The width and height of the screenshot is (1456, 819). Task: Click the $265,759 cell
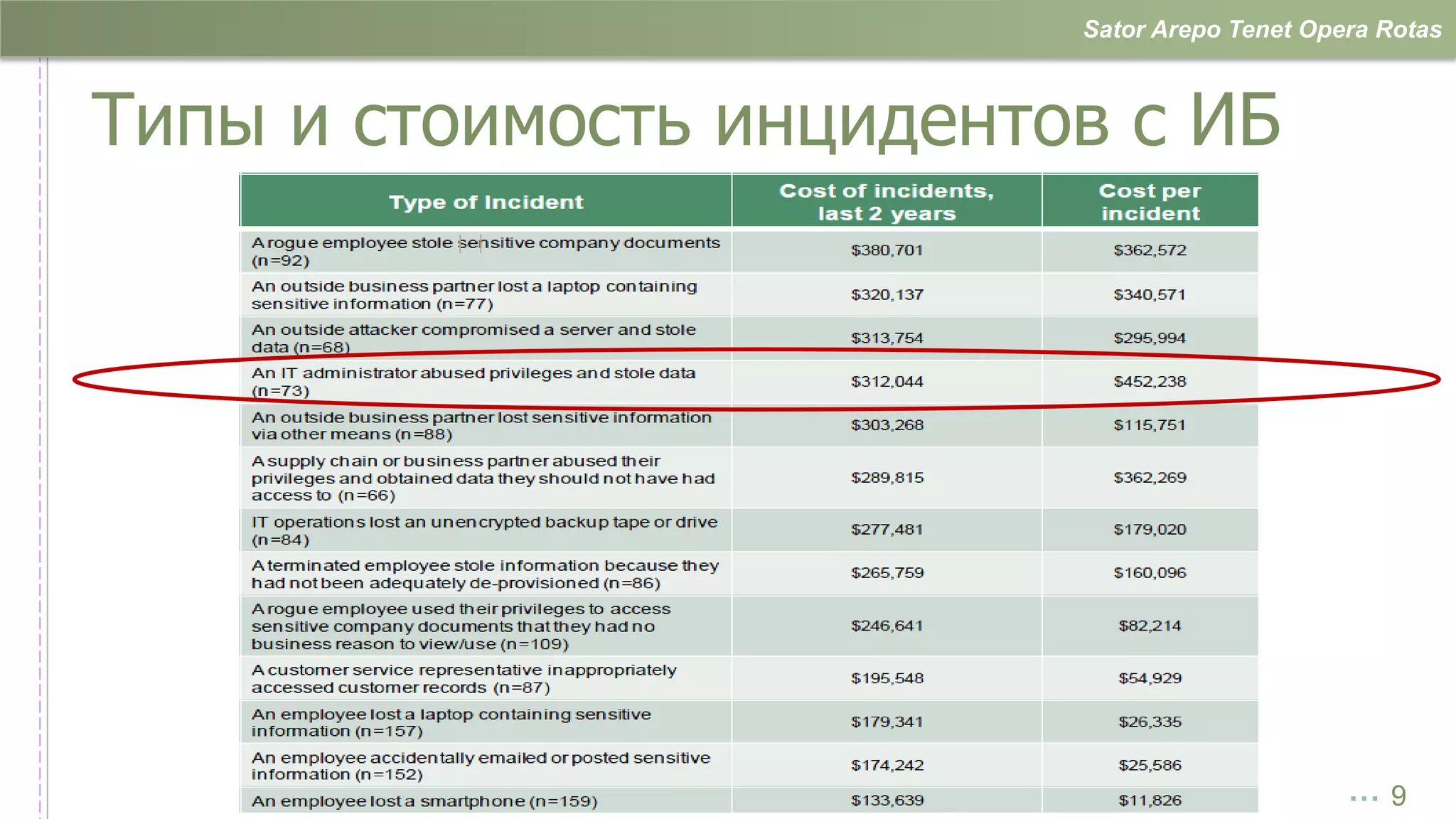[x=887, y=572]
